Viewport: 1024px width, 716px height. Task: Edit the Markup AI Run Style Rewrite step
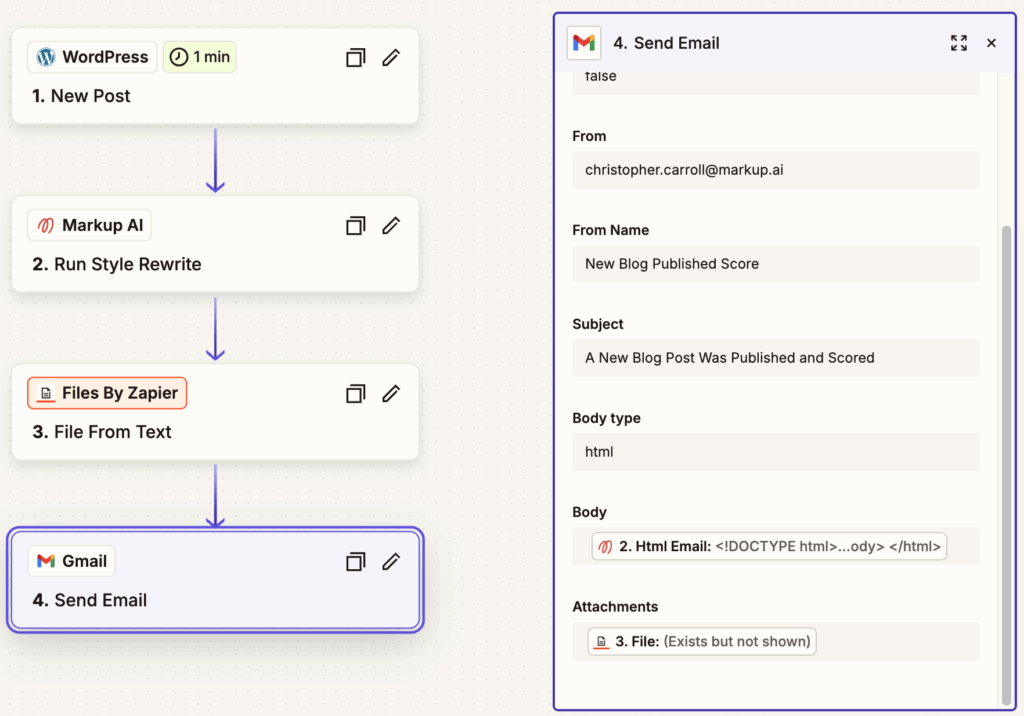(391, 226)
